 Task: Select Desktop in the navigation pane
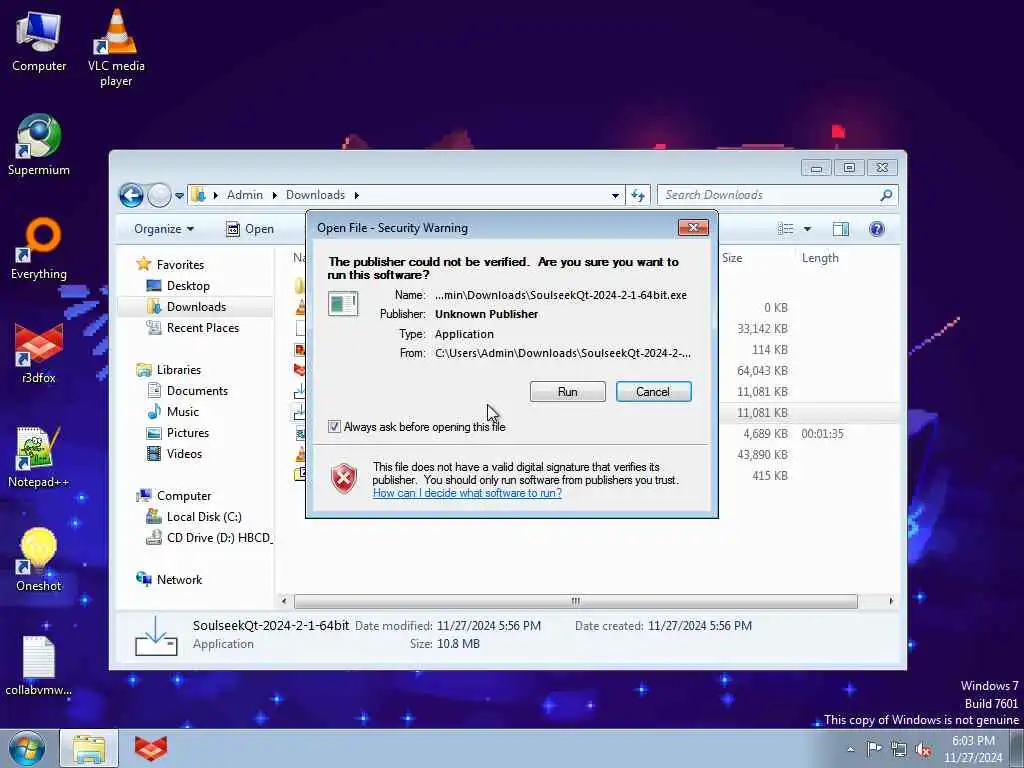pyautogui.click(x=188, y=285)
